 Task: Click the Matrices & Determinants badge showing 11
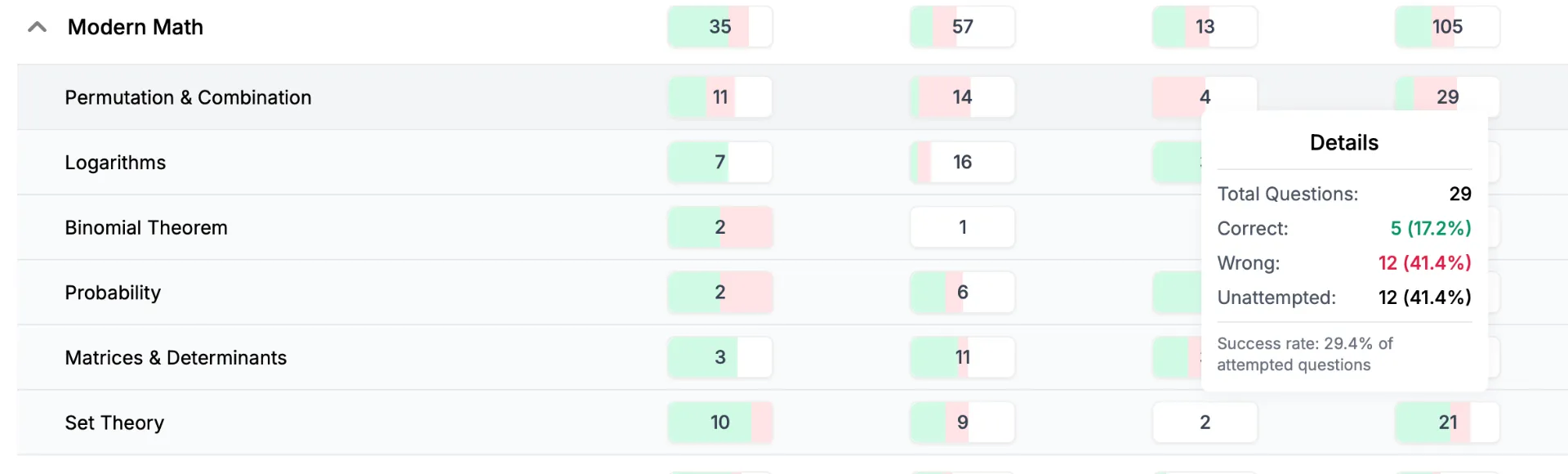962,357
